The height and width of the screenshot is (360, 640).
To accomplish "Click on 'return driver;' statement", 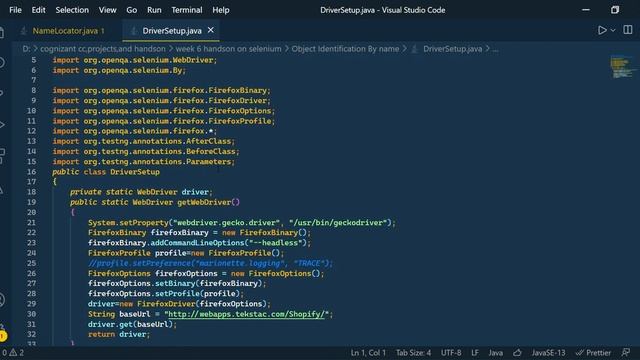I will coord(119,334).
